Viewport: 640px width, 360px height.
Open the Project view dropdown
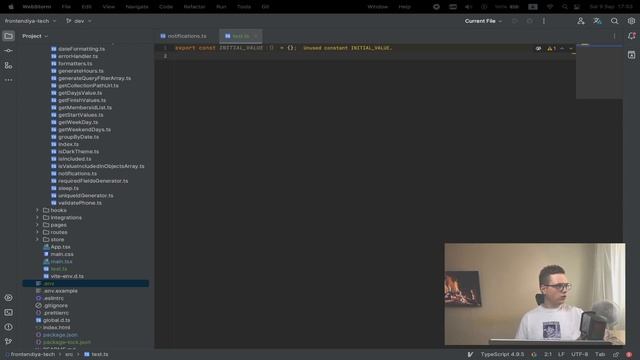[35, 36]
